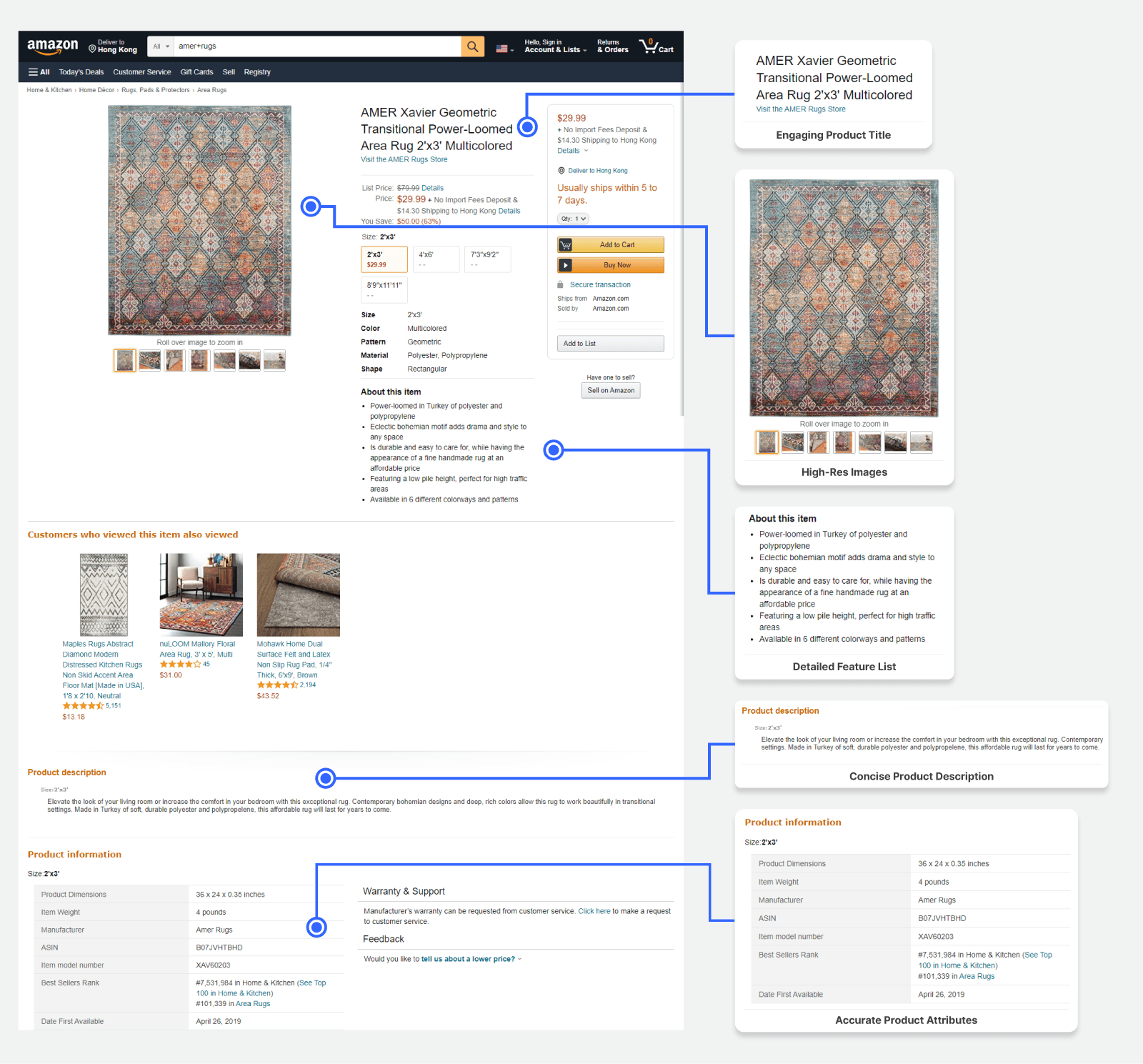This screenshot has height=1064, width=1143.
Task: Click the 'You Save: $50.00 (63%)' text
Action: [401, 222]
